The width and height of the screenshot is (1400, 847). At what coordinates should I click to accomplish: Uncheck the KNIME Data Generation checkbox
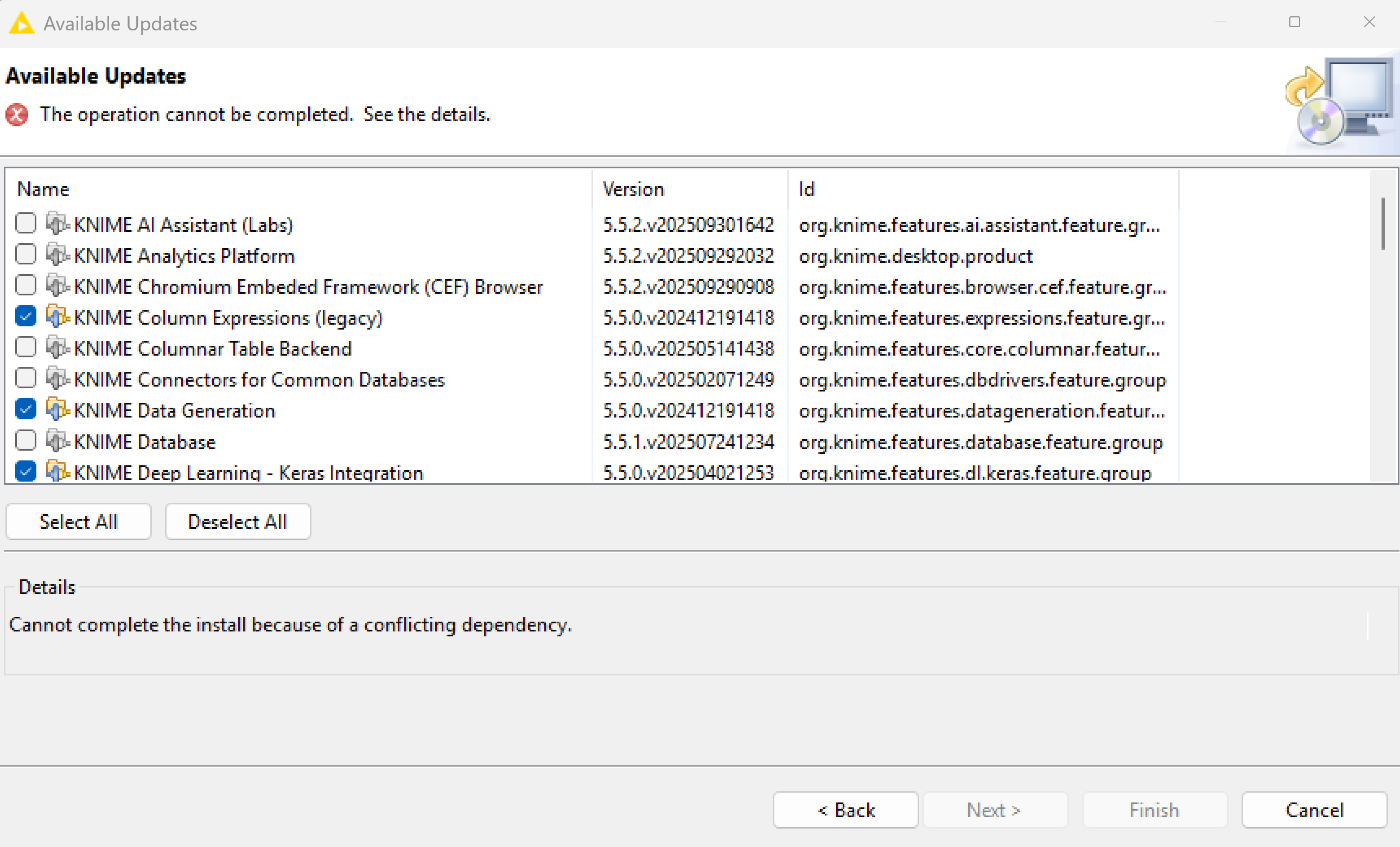(x=26, y=410)
